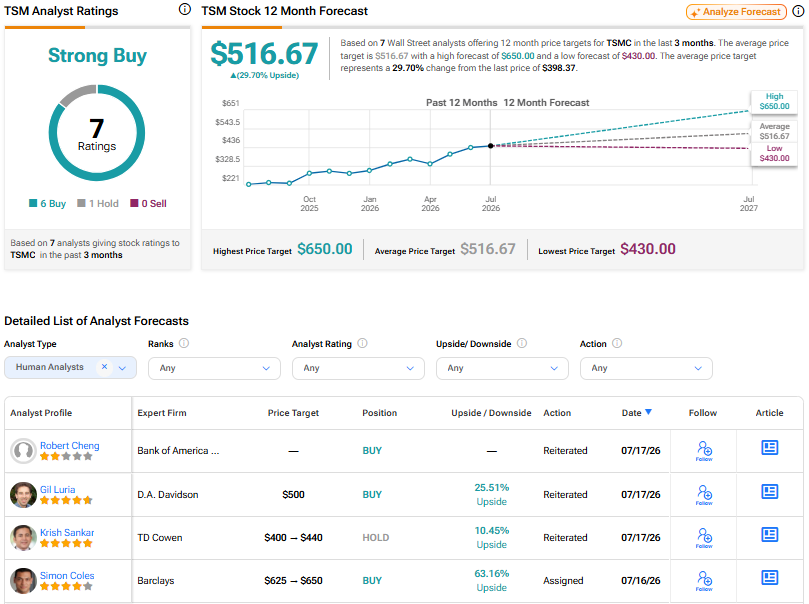The height and width of the screenshot is (604, 809).
Task: Click info icon next to Analyze Forecast
Action: click(x=798, y=11)
